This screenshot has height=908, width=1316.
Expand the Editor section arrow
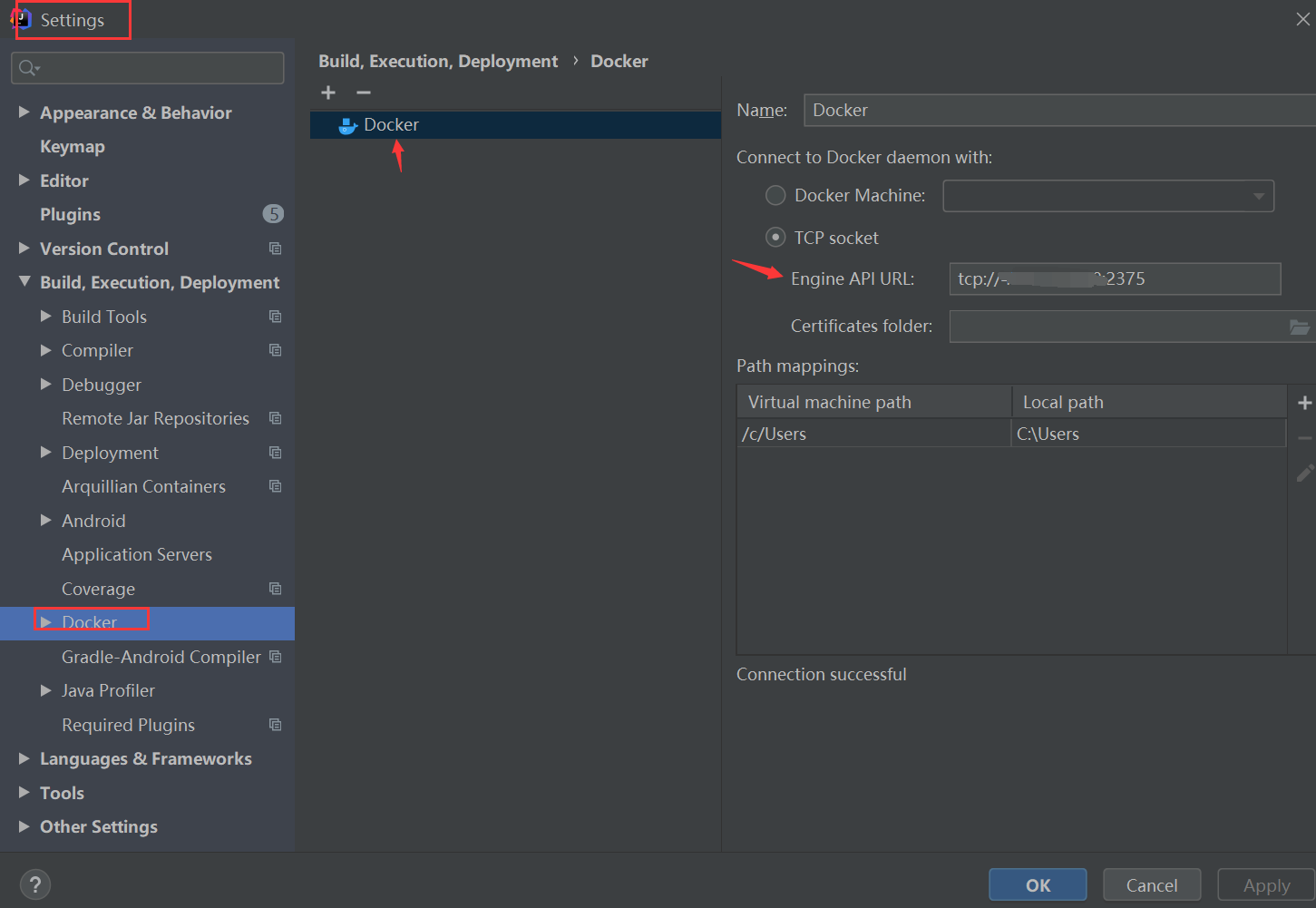pyautogui.click(x=24, y=181)
